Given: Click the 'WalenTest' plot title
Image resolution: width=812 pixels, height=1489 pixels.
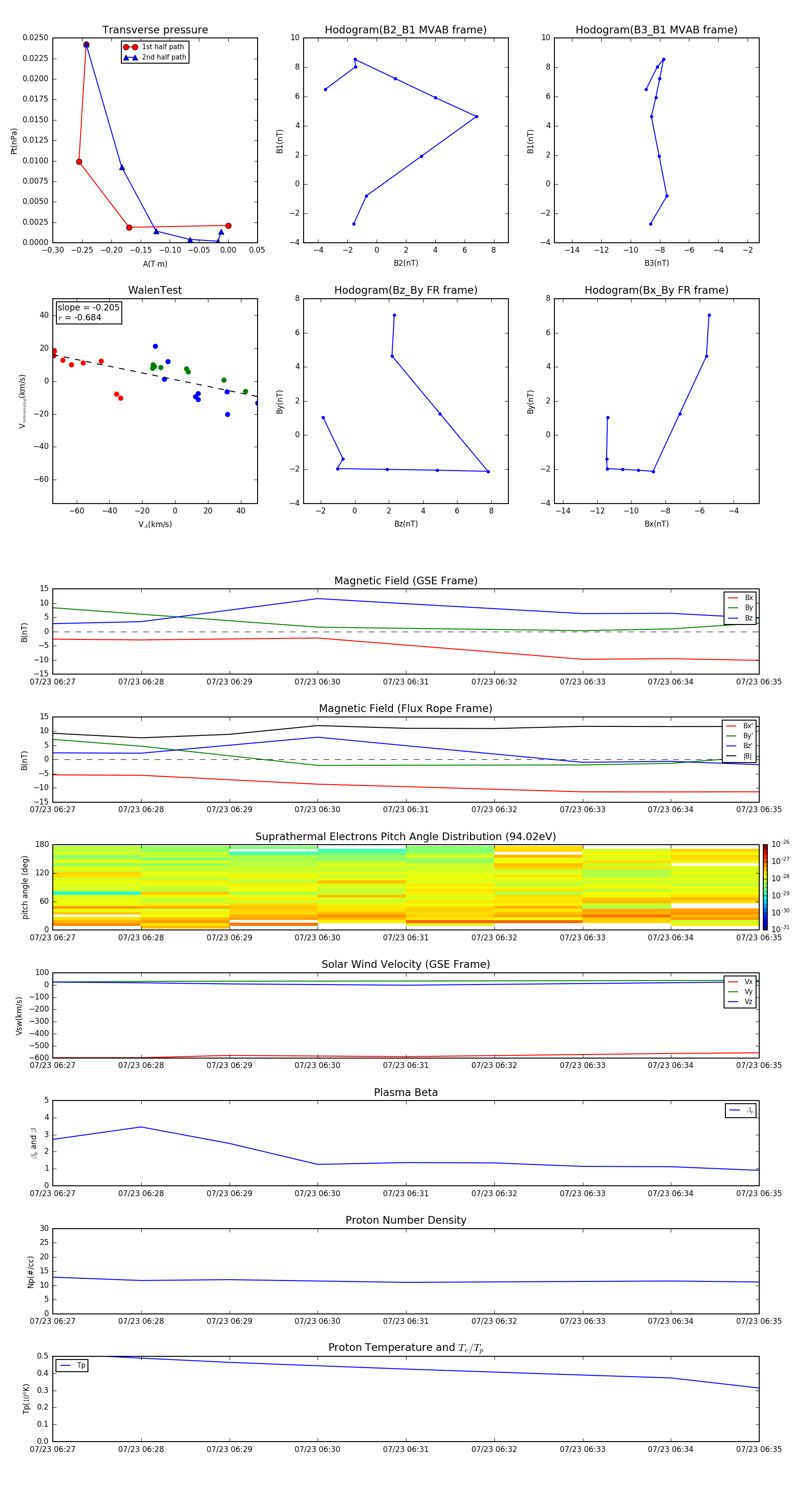Looking at the screenshot, I should click(x=155, y=290).
